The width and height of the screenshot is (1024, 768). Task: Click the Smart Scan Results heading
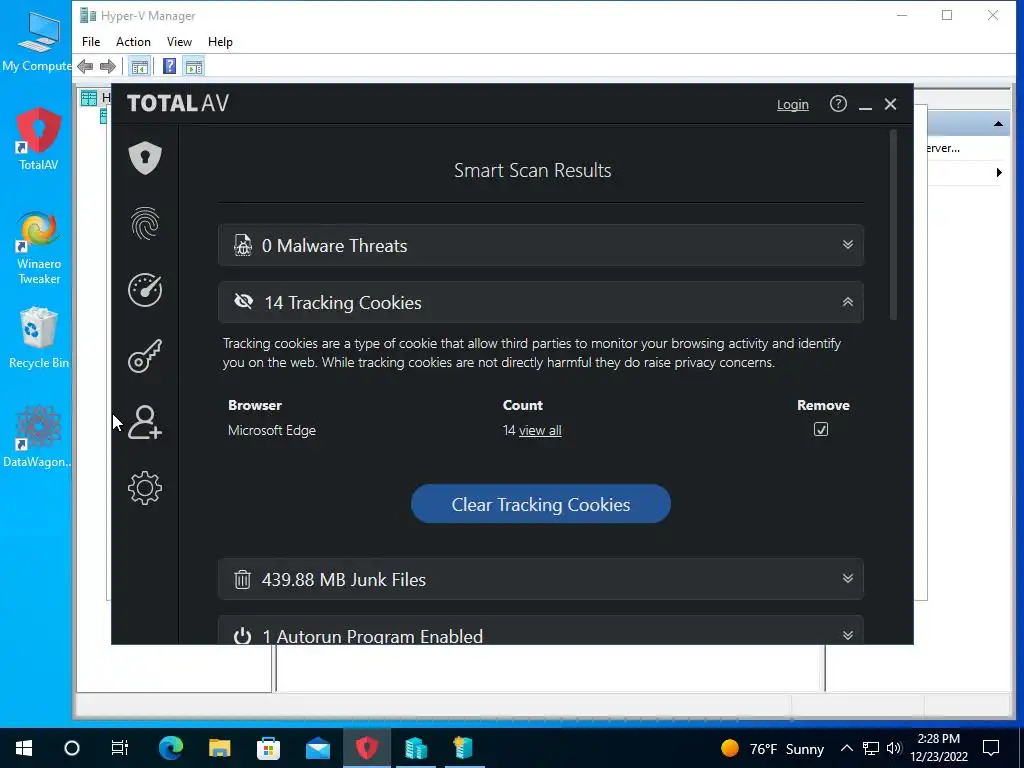pyautogui.click(x=532, y=170)
